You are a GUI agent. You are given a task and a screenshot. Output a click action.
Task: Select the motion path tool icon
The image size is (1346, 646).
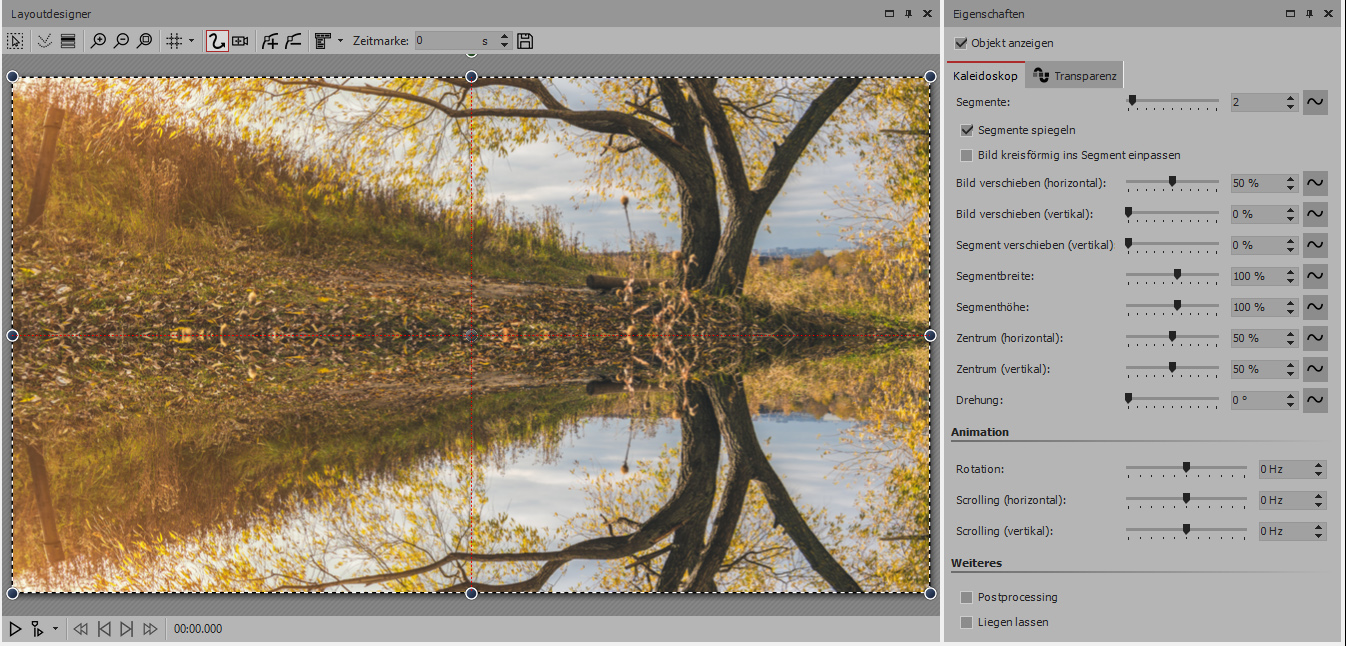tap(217, 41)
